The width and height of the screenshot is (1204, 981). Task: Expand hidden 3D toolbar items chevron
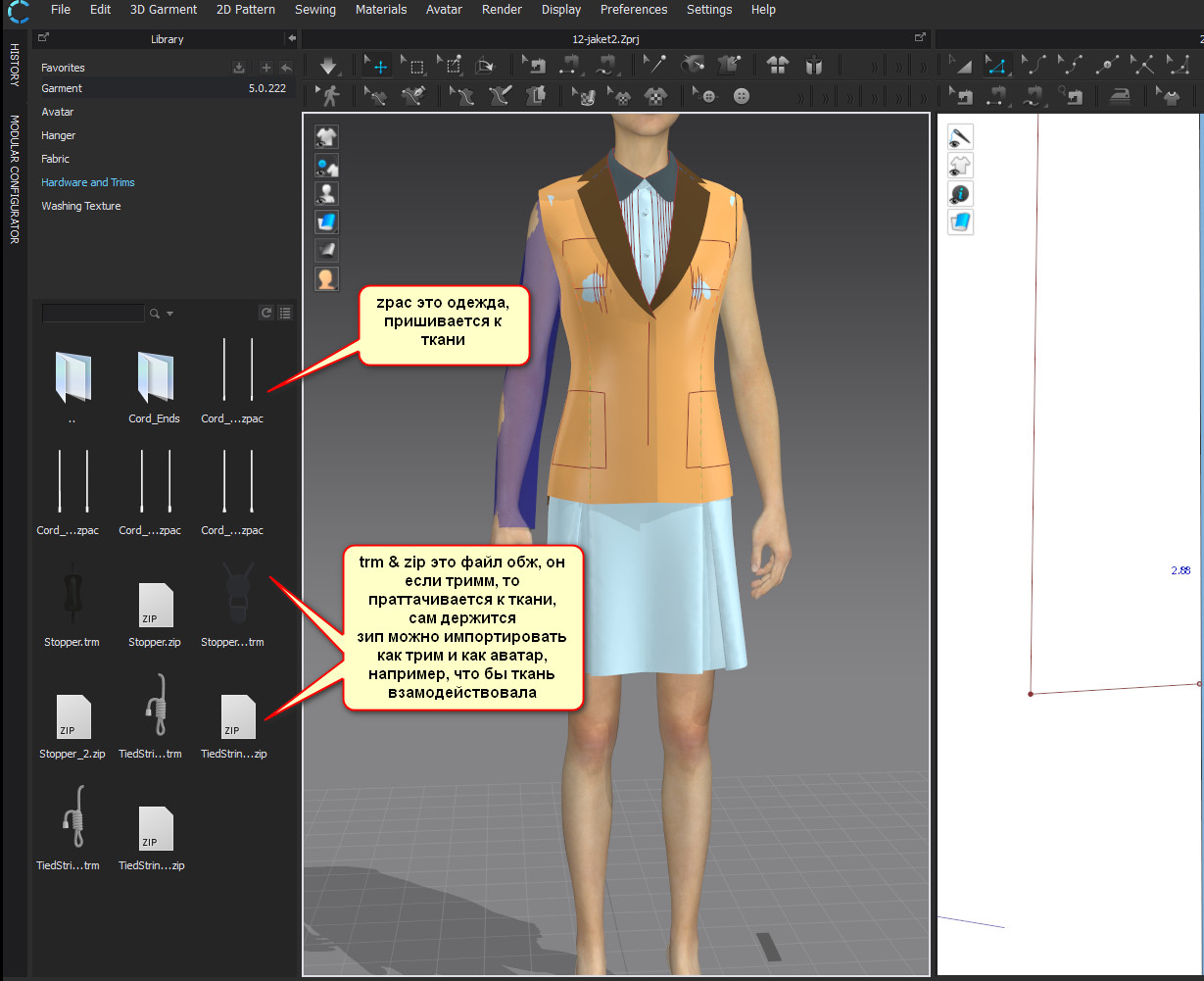pos(874,67)
